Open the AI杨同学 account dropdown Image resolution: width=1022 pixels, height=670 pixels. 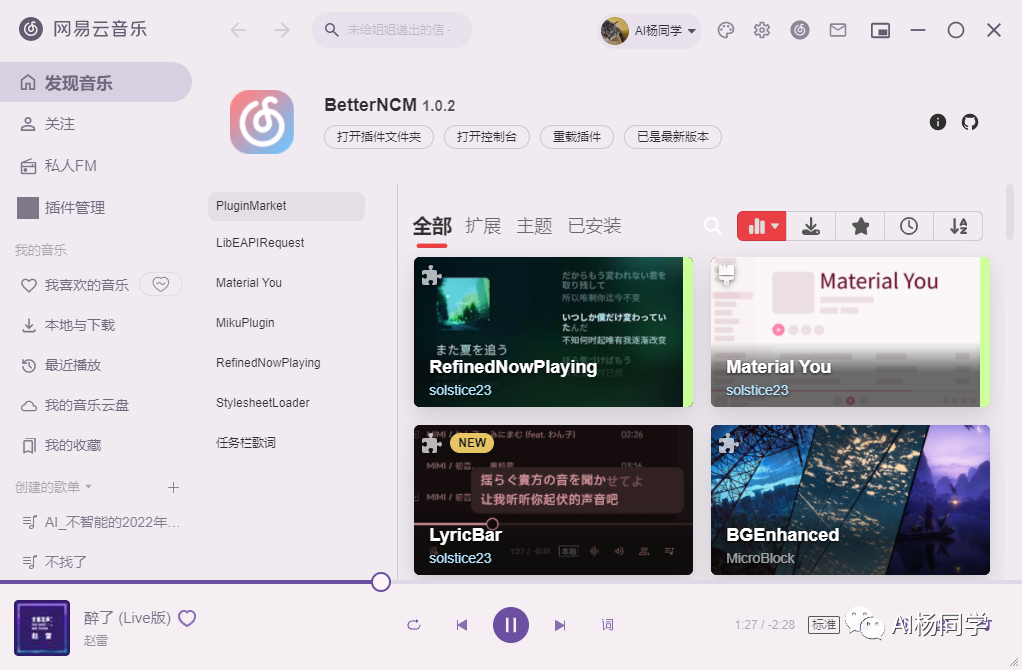649,30
